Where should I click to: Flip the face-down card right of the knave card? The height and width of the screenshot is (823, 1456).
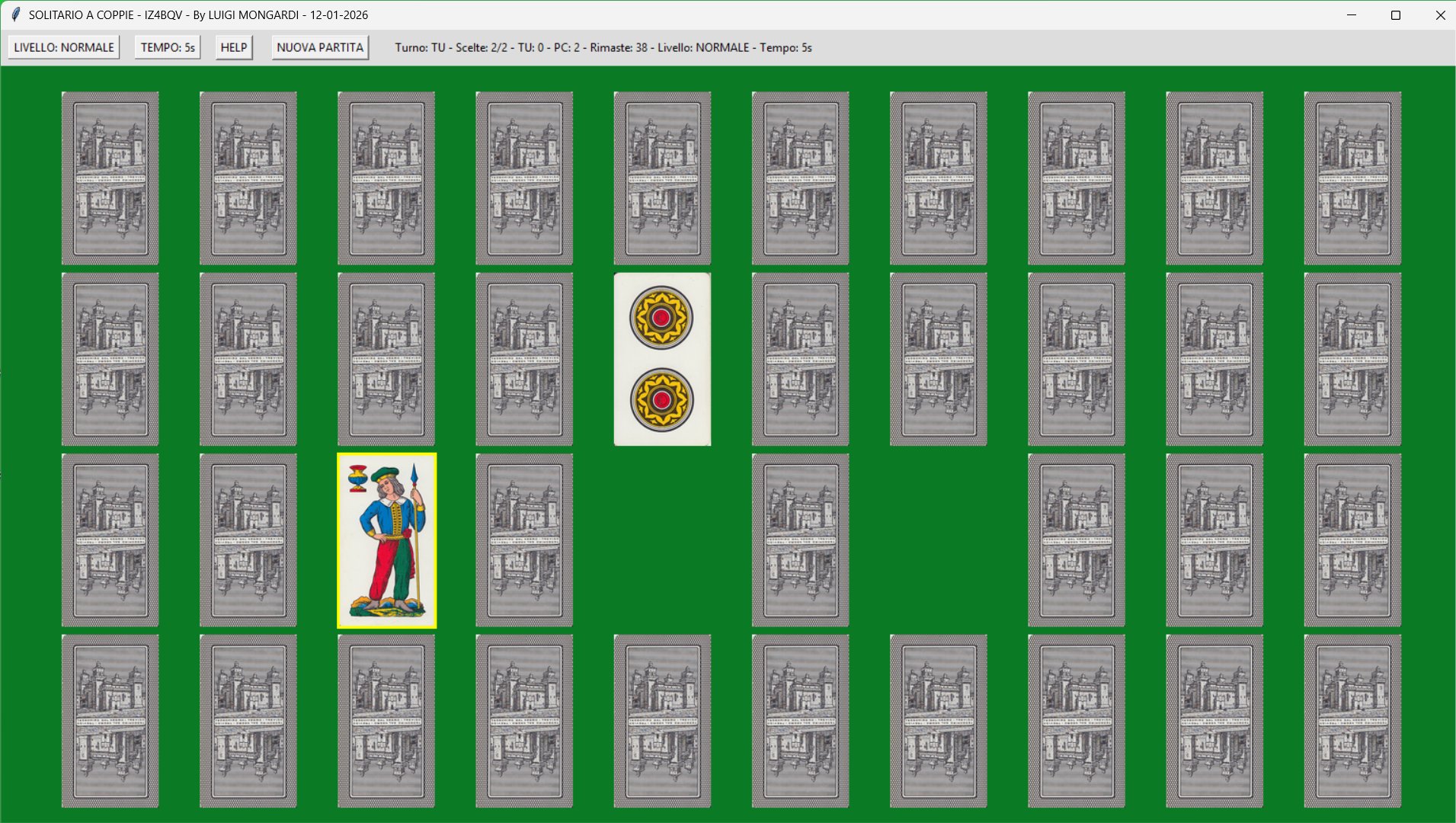click(524, 540)
